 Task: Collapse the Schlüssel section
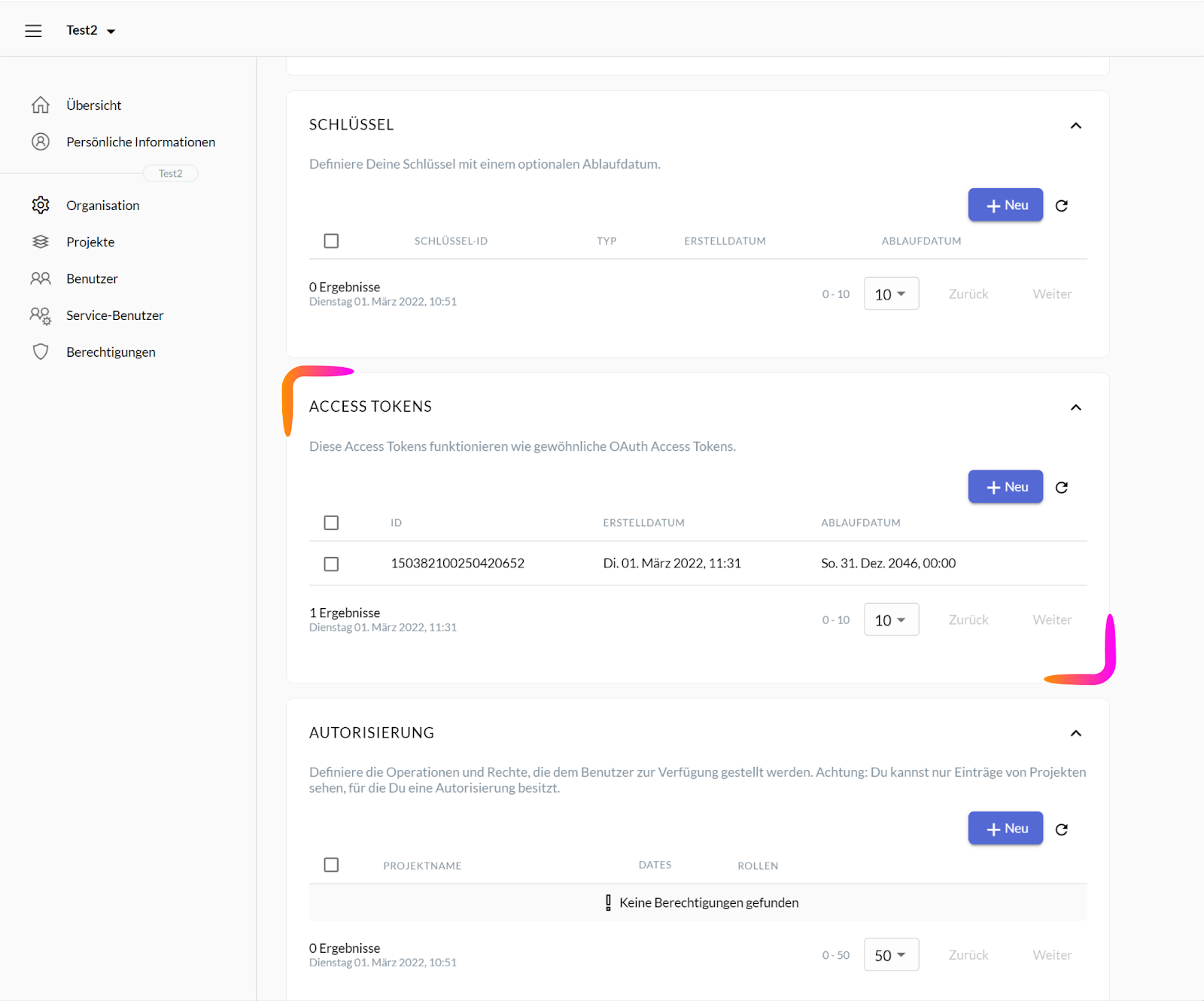(1075, 126)
